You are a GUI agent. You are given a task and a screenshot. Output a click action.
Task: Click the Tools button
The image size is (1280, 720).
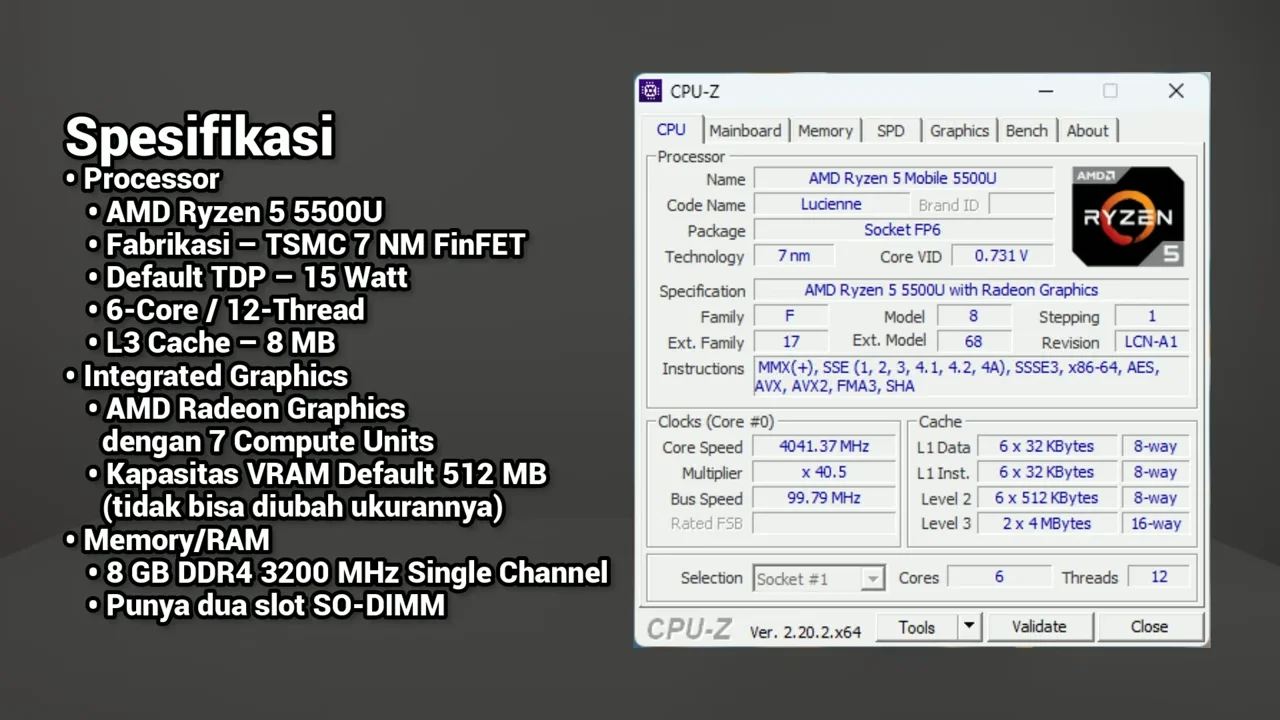point(916,627)
